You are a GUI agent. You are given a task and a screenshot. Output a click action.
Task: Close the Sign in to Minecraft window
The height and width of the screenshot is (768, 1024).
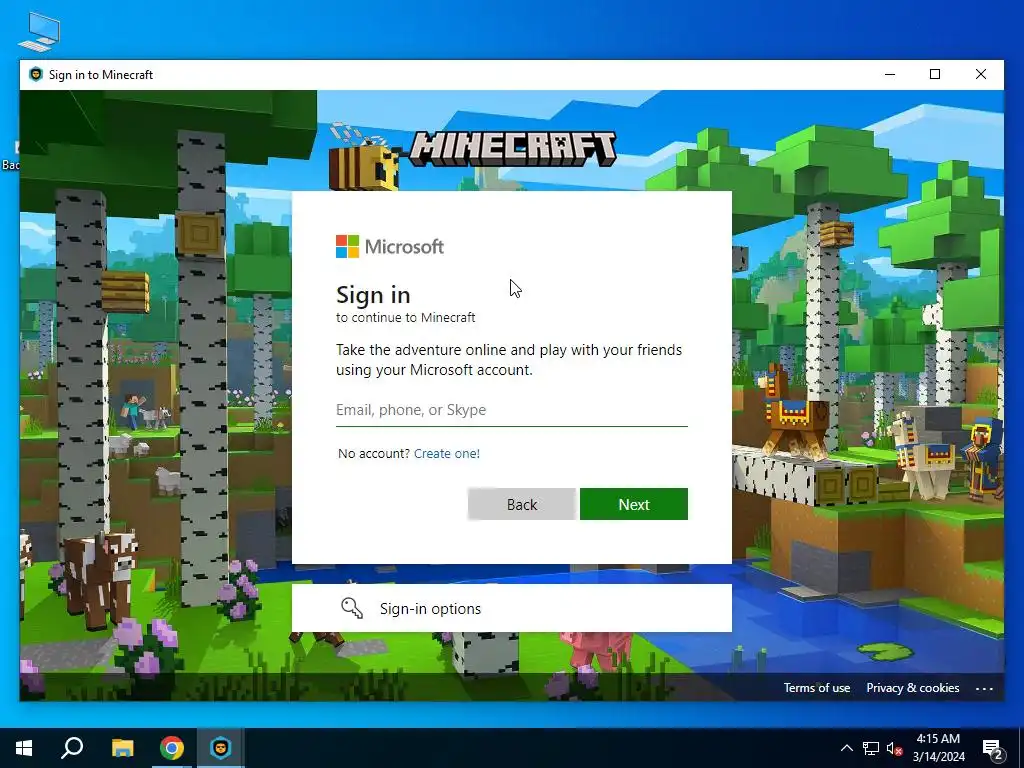pos(980,74)
